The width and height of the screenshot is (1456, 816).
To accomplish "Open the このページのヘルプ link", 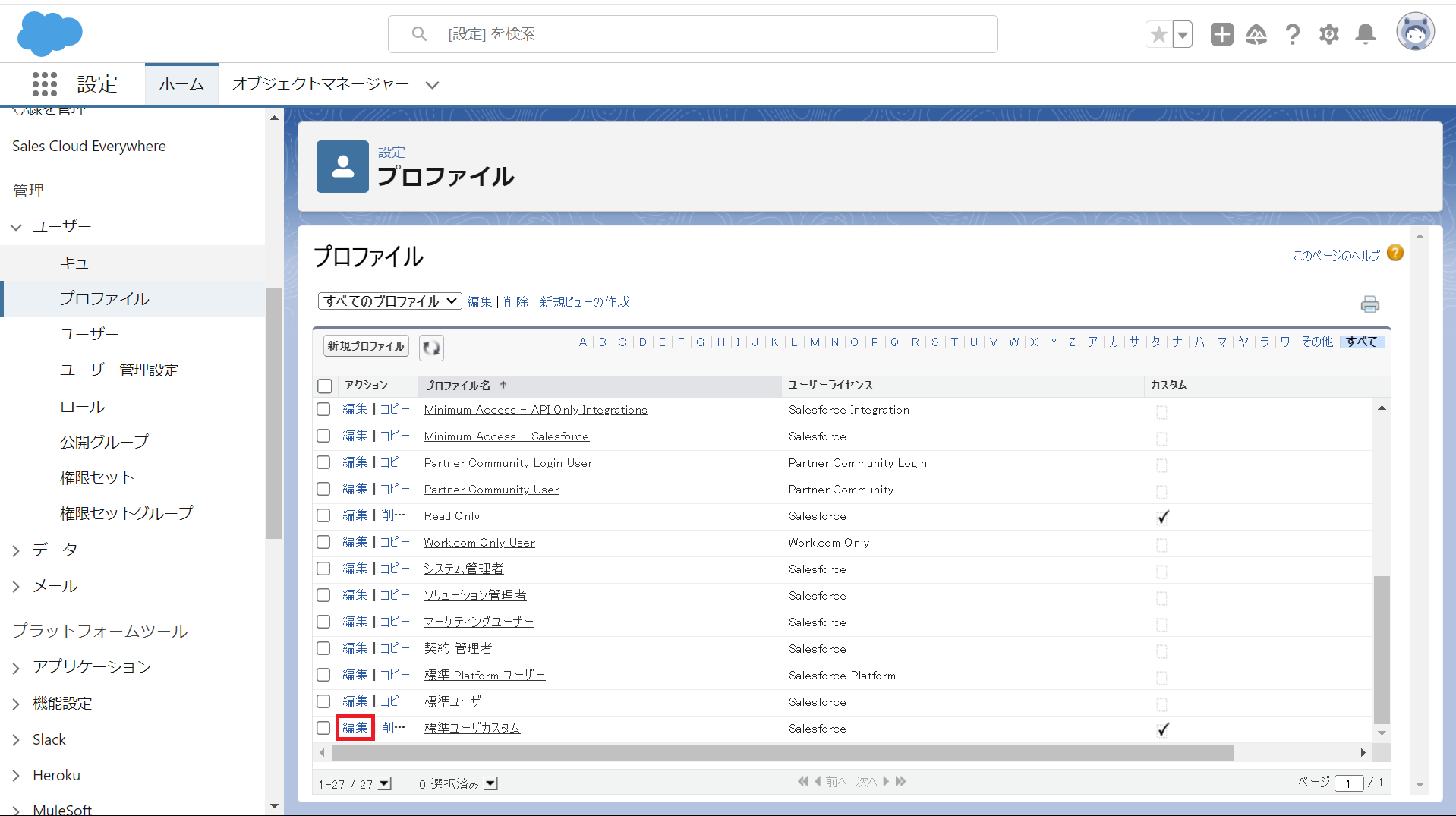I will coord(1336,255).
